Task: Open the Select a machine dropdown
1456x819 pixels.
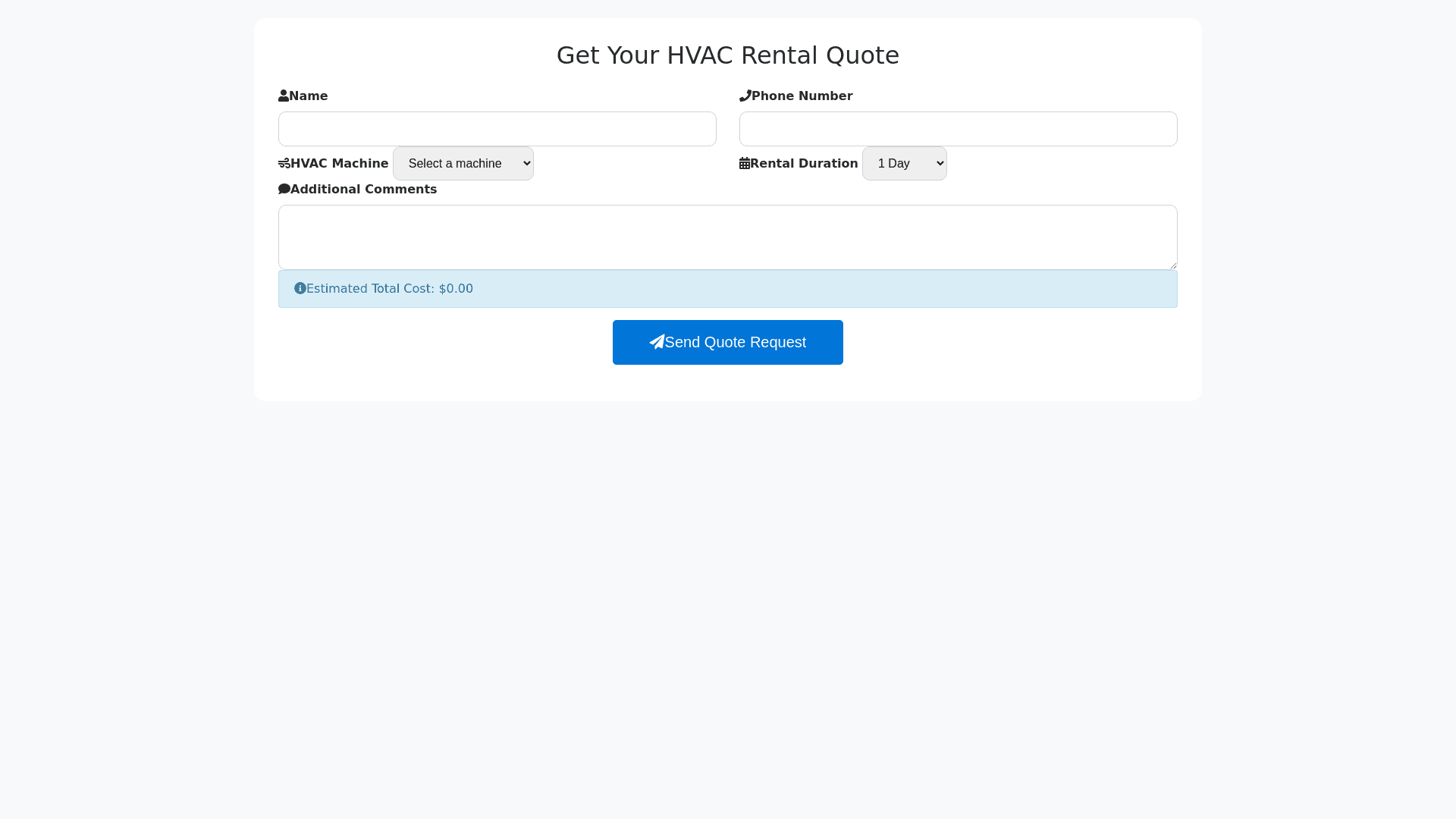Action: tap(463, 164)
